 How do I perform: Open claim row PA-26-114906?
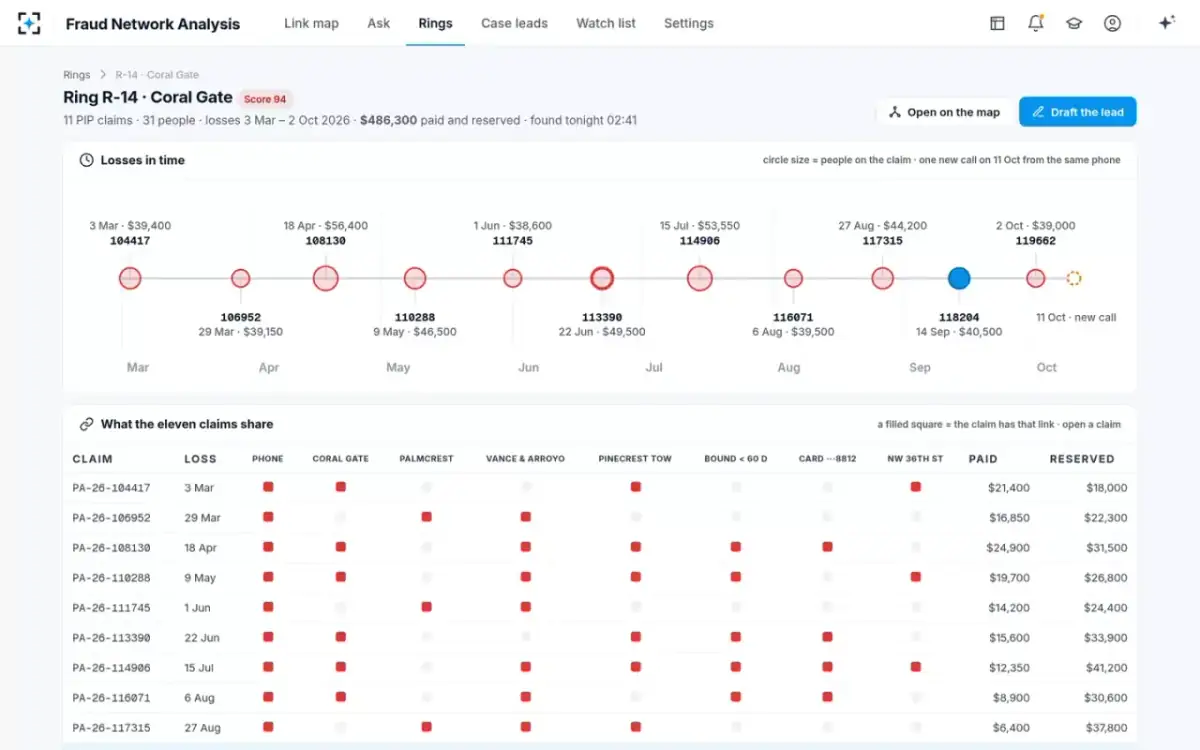point(600,668)
